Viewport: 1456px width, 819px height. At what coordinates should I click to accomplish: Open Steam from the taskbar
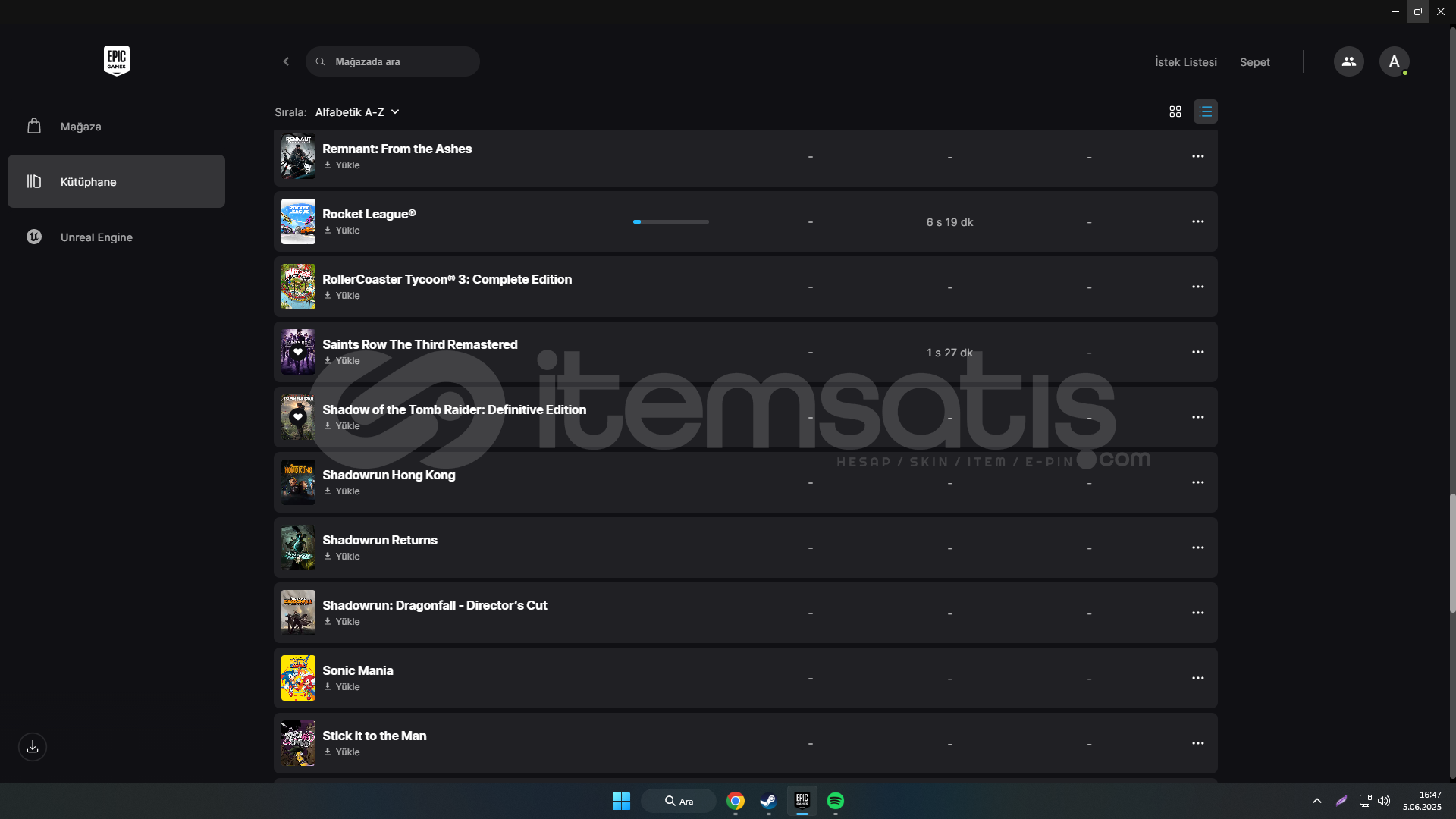(x=768, y=801)
